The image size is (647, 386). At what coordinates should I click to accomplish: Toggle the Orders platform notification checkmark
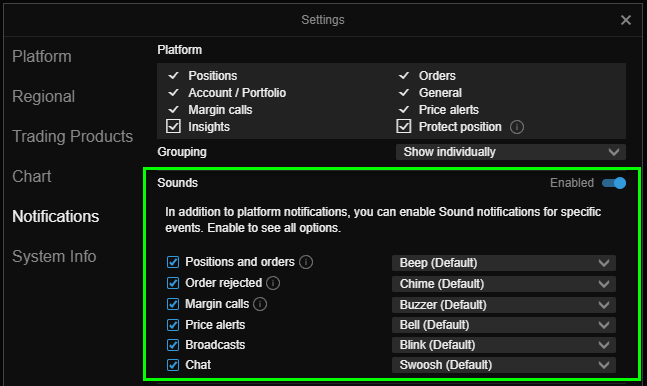pyautogui.click(x=404, y=76)
